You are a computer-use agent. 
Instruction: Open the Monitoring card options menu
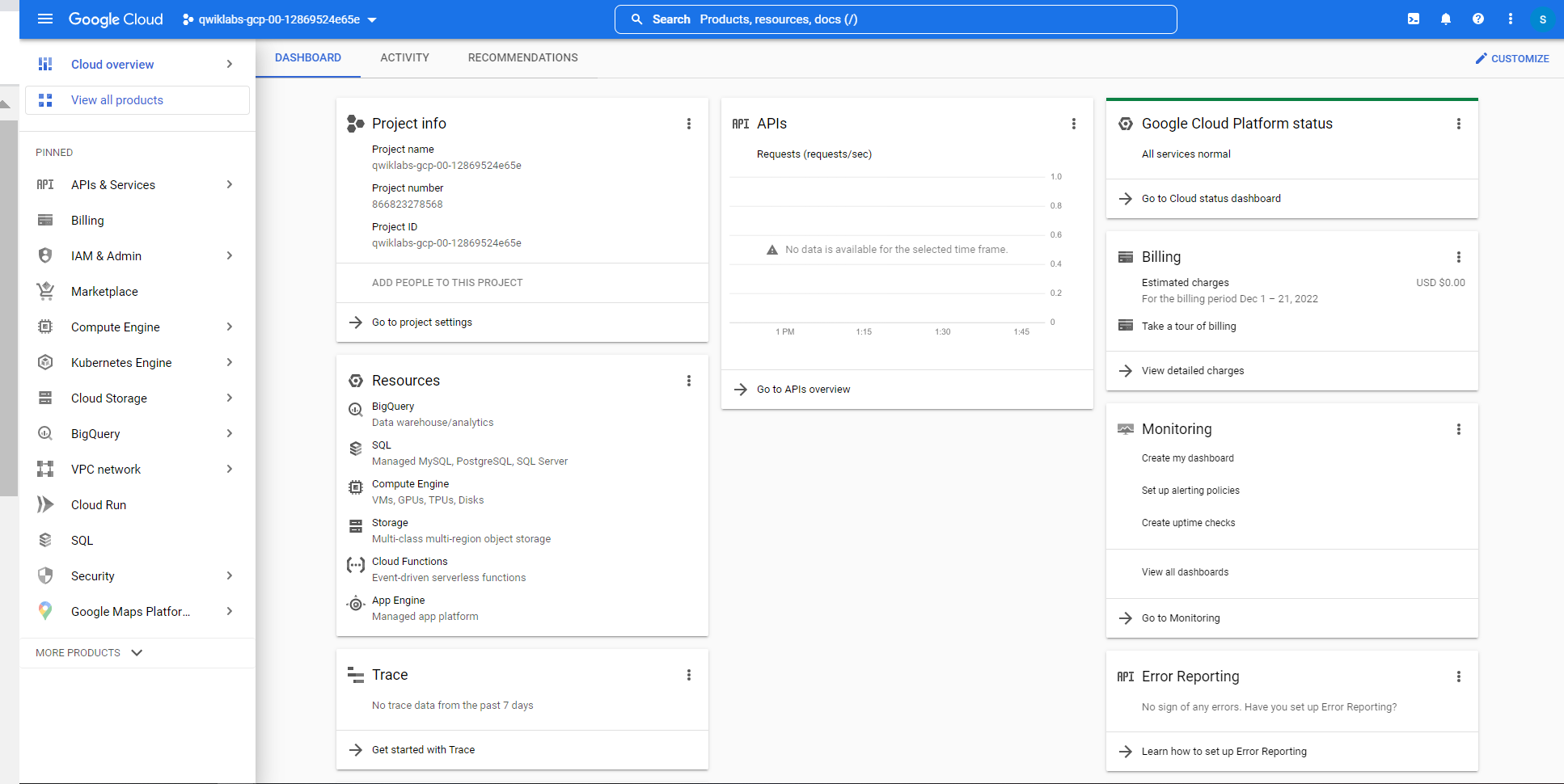[x=1459, y=429]
